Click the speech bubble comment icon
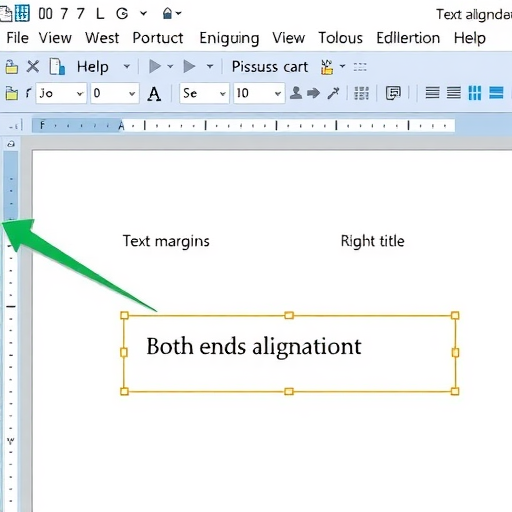 [393, 93]
